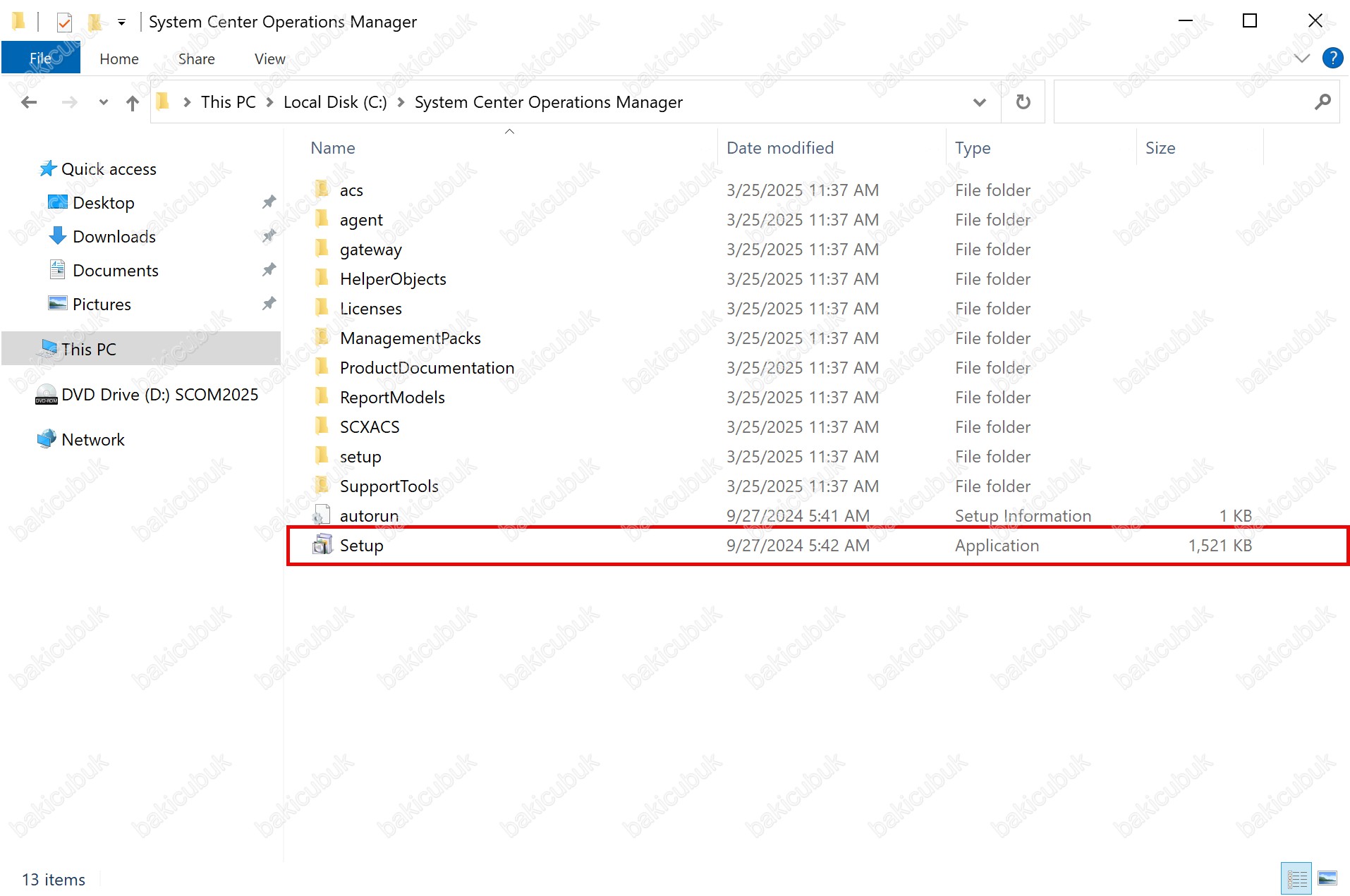Refresh the current folder view
This screenshot has width=1350, height=896.
[x=1023, y=102]
